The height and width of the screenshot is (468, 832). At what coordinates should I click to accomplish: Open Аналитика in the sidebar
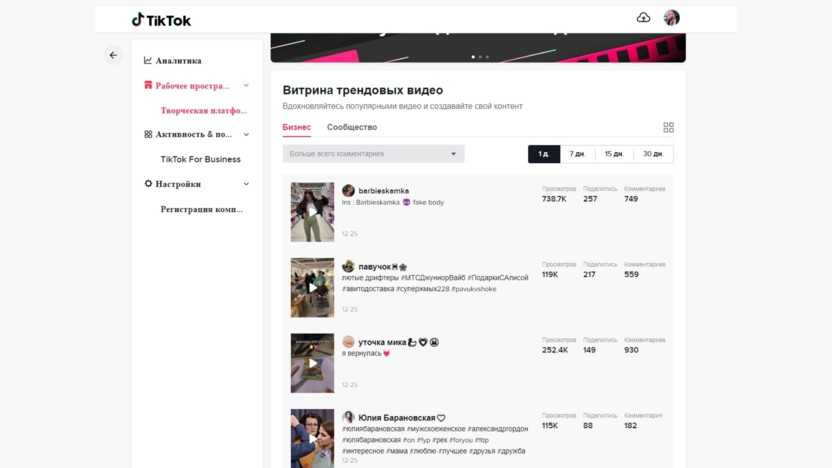click(x=172, y=61)
